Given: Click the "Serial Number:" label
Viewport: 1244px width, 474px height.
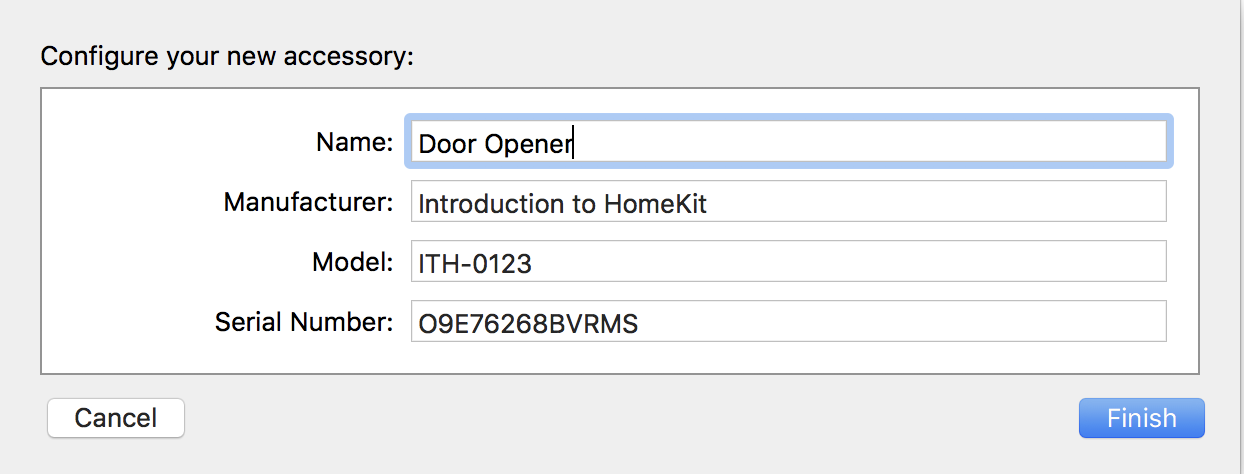Looking at the screenshot, I should click(x=304, y=322).
